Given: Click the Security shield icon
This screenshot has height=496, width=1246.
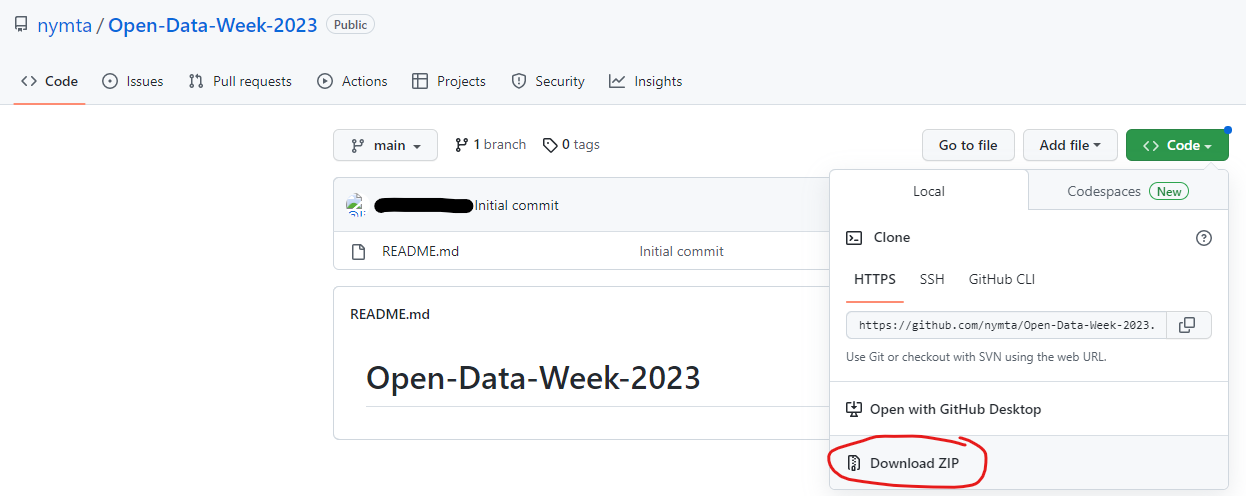Looking at the screenshot, I should pyautogui.click(x=518, y=81).
